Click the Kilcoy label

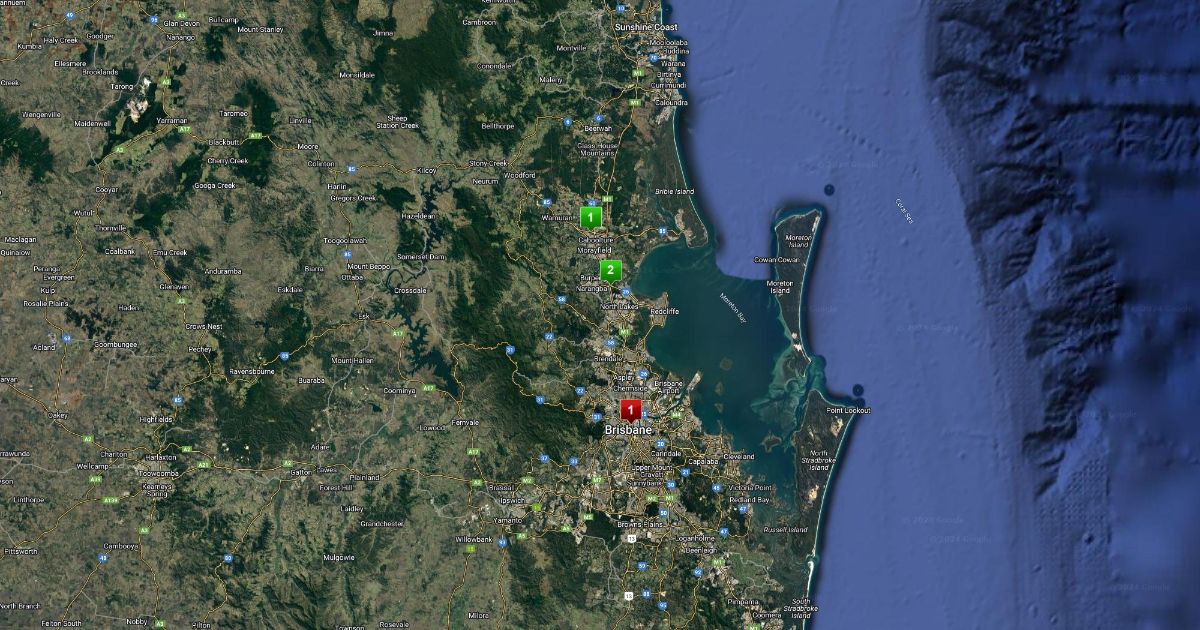click(x=427, y=171)
